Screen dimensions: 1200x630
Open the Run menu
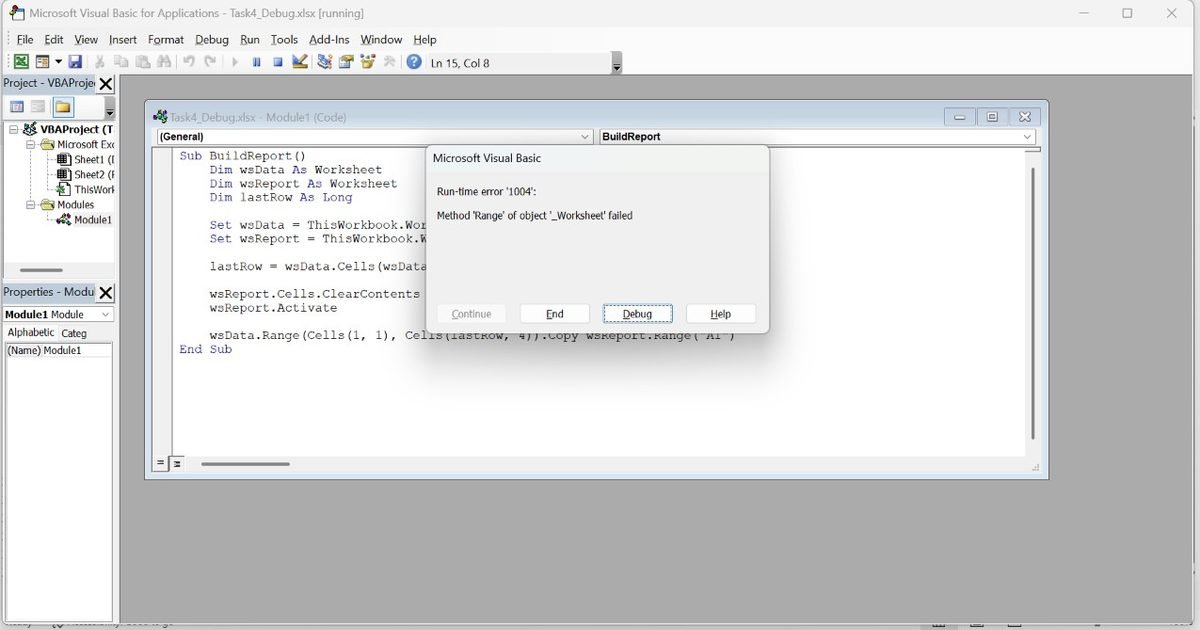[x=250, y=39]
